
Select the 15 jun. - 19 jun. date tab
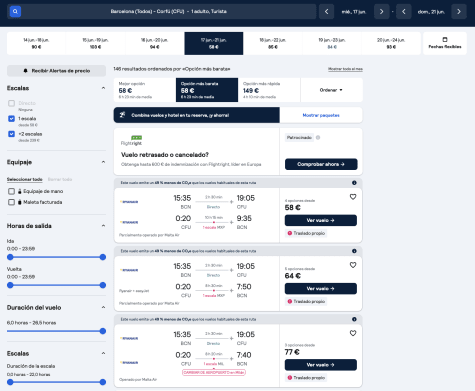pos(96,43)
